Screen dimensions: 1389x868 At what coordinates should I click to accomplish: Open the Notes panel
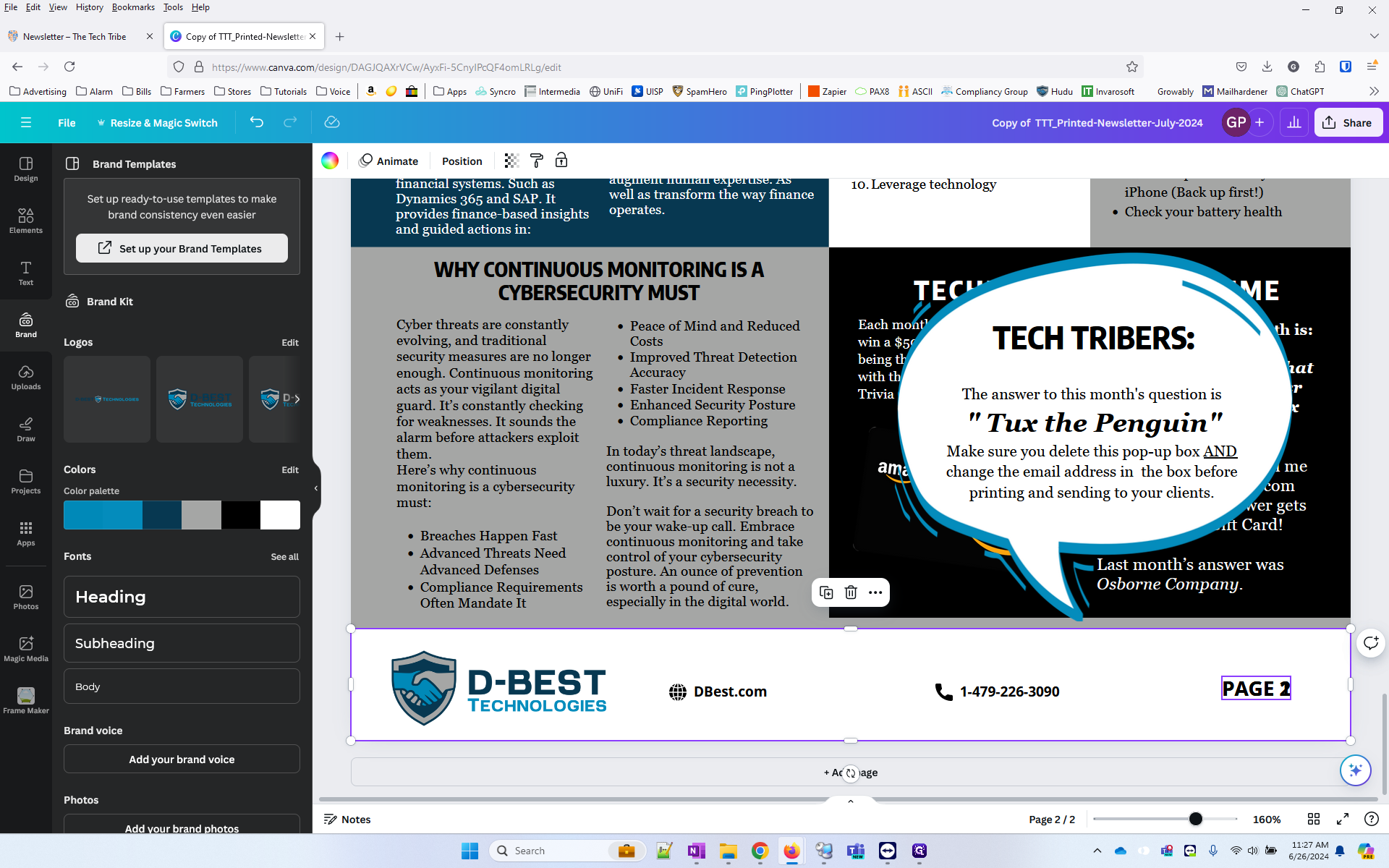click(347, 819)
